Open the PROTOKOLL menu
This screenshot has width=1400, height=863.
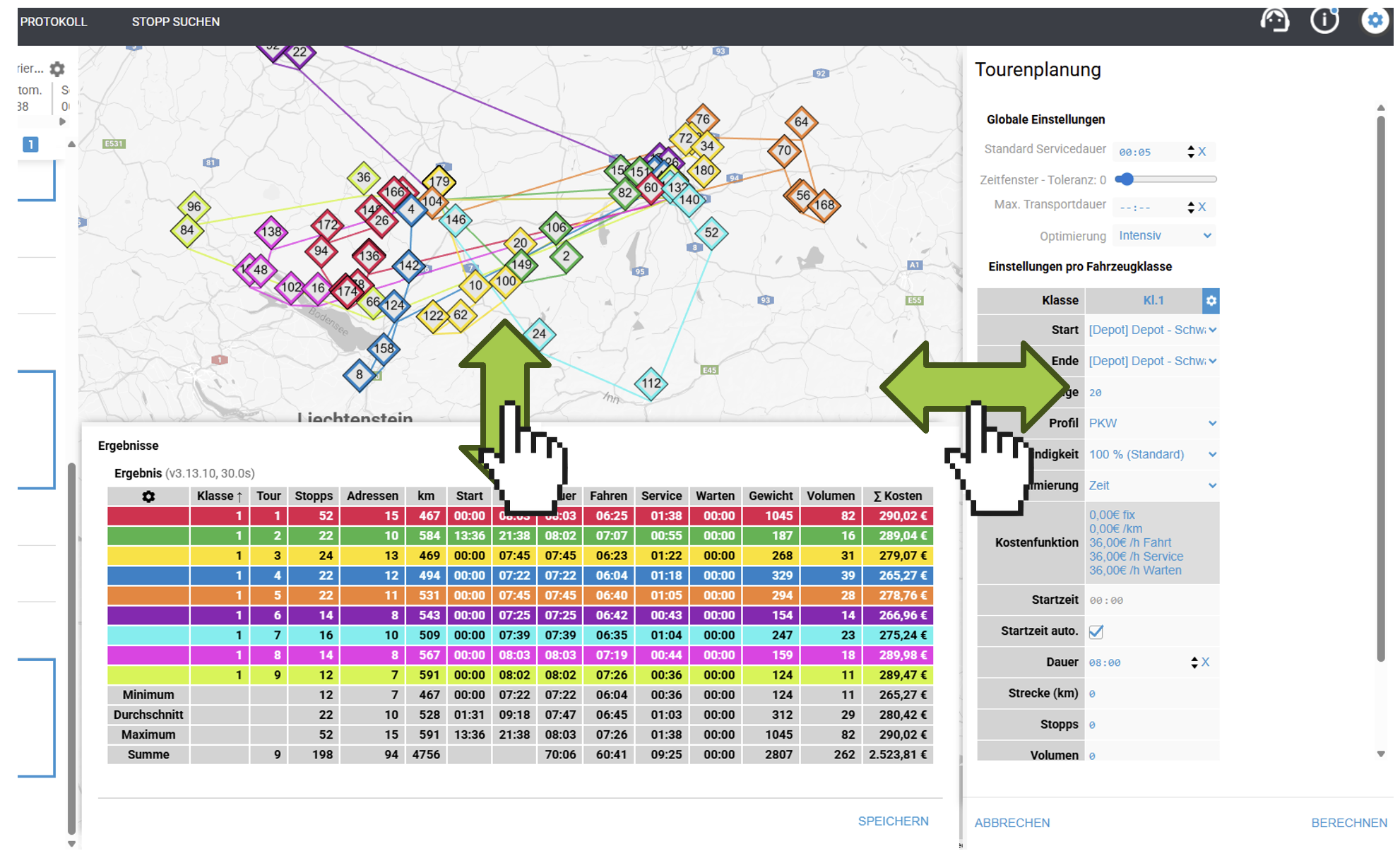54,22
